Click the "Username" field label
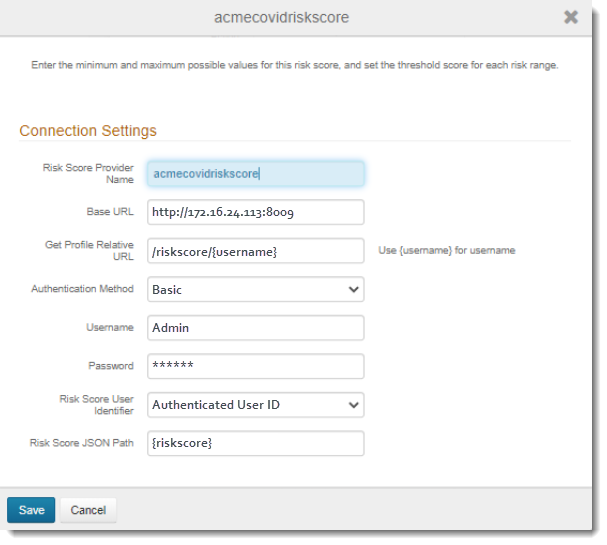 point(110,327)
